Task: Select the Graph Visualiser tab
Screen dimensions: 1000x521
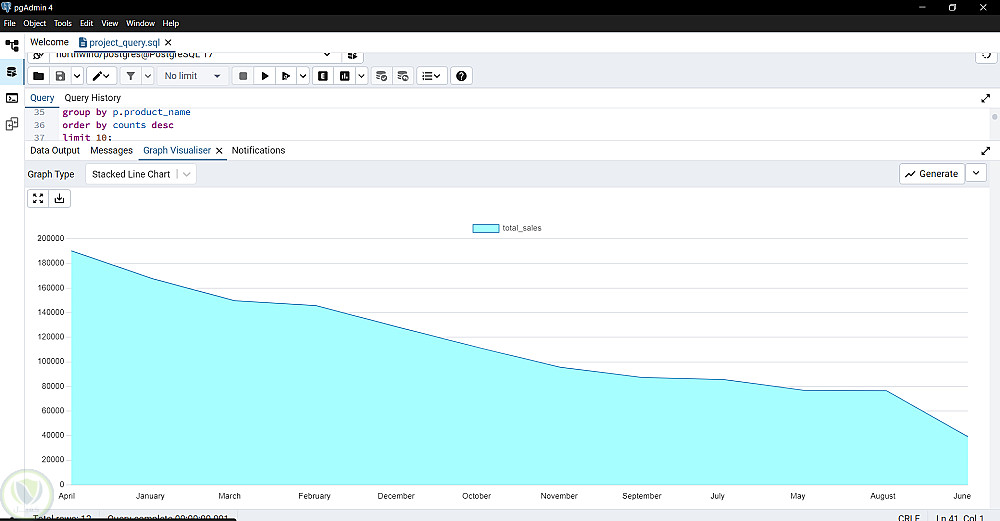Action: coord(177,150)
